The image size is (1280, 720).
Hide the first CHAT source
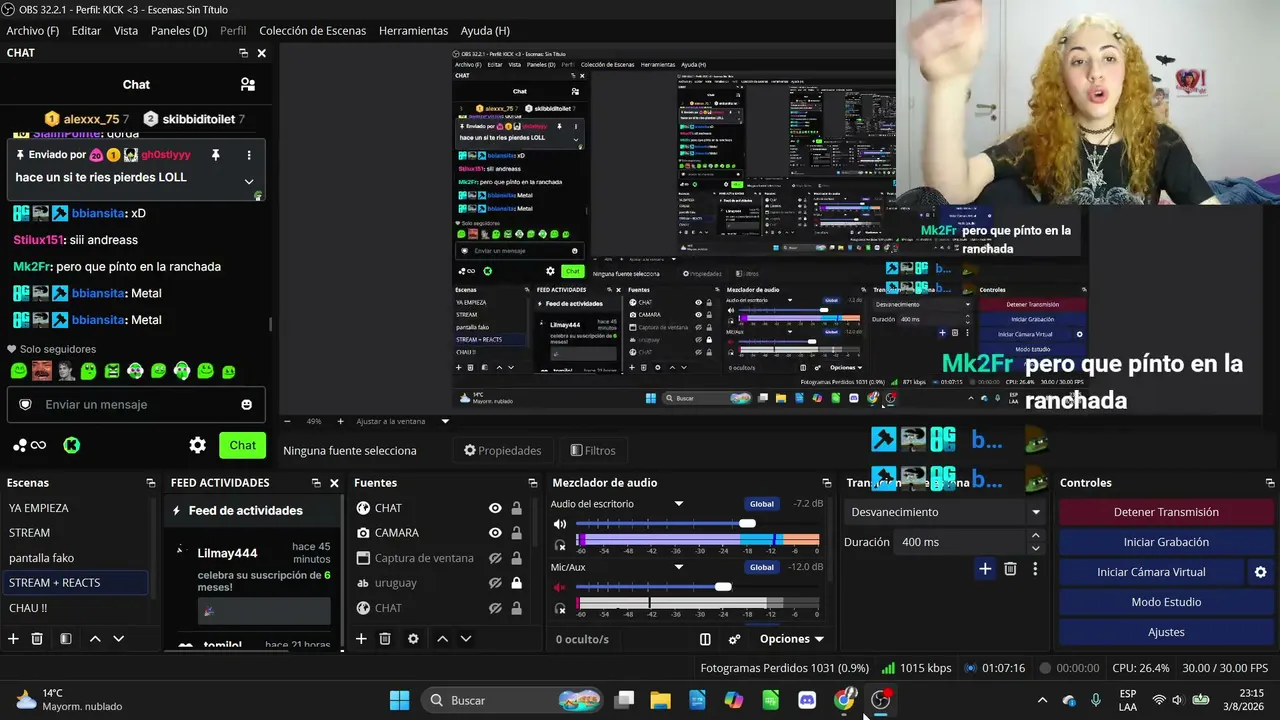[495, 508]
